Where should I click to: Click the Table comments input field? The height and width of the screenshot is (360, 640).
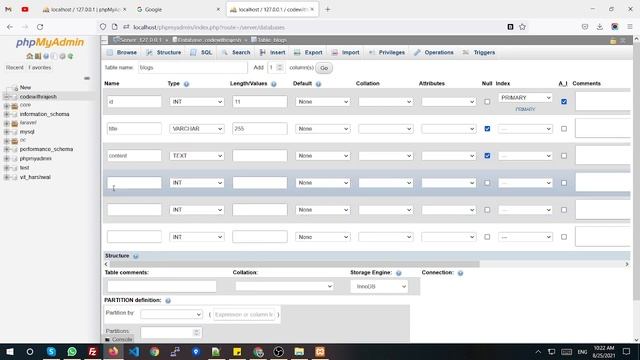pos(162,286)
